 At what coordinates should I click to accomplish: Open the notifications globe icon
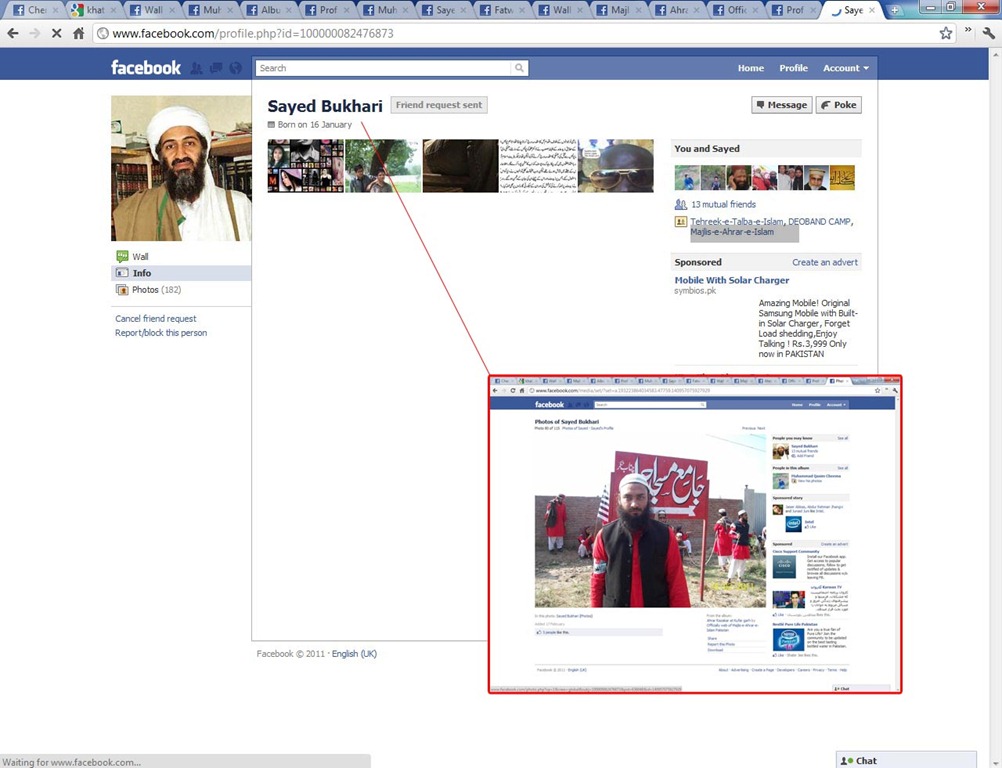pos(235,68)
